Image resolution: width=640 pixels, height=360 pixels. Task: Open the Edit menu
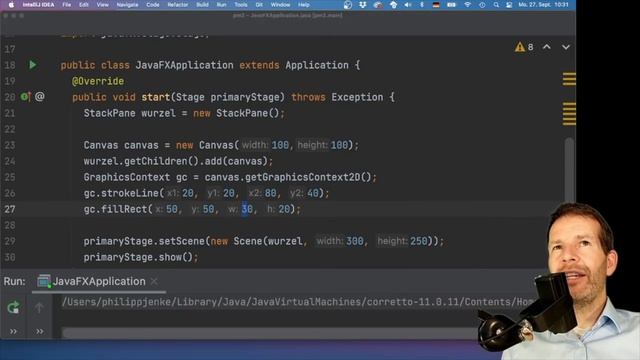tap(84, 5)
